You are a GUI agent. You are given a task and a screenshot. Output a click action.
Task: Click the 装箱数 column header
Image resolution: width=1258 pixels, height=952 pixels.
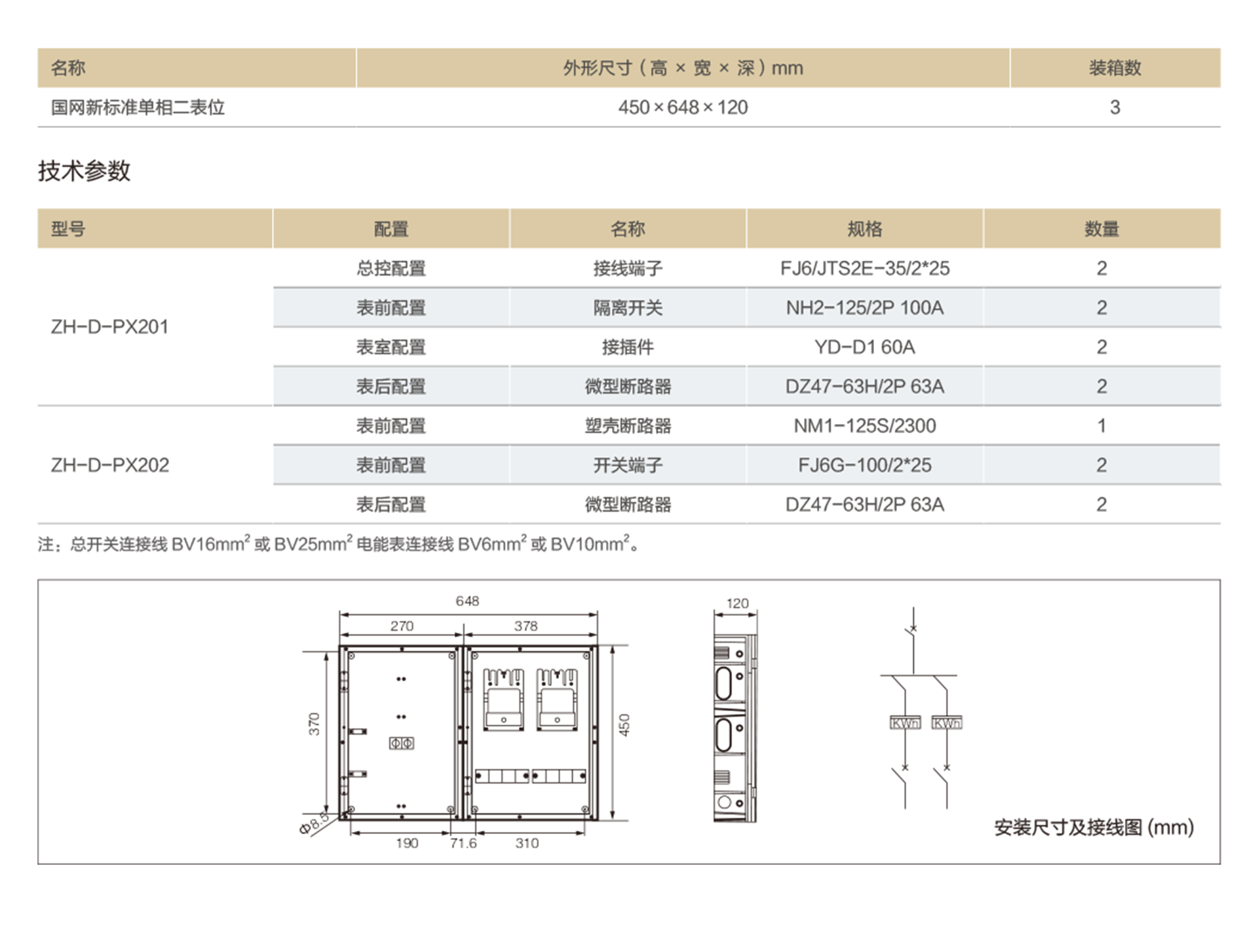1115,67
